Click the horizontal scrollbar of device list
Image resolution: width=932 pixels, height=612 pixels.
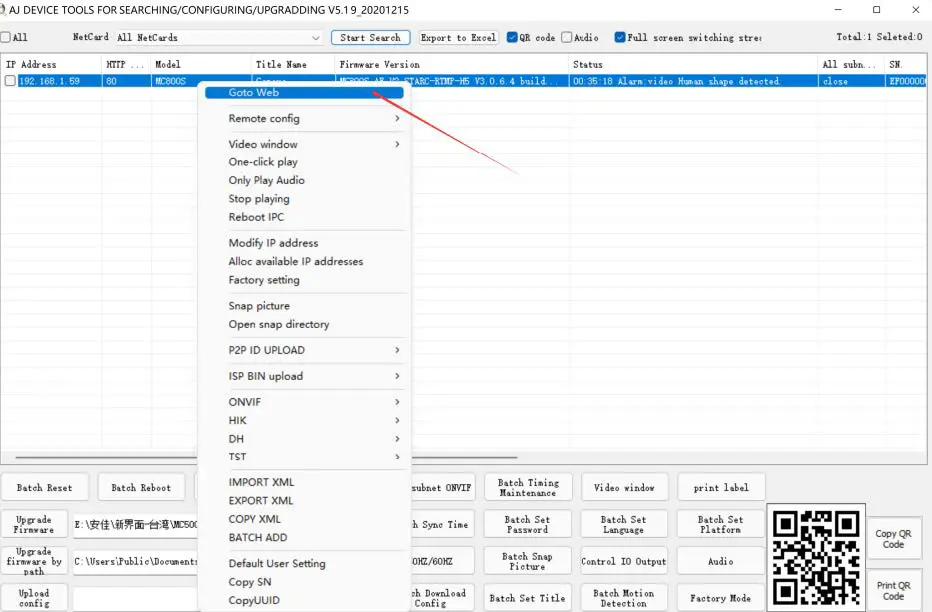point(266,458)
